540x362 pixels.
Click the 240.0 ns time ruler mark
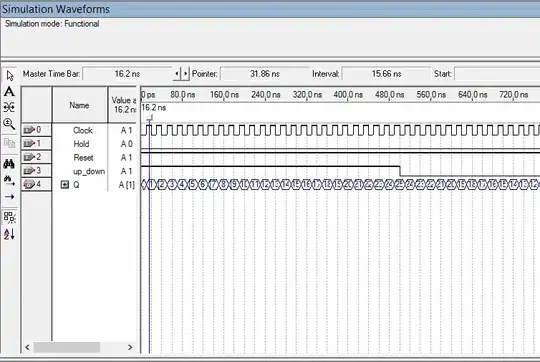pos(266,94)
